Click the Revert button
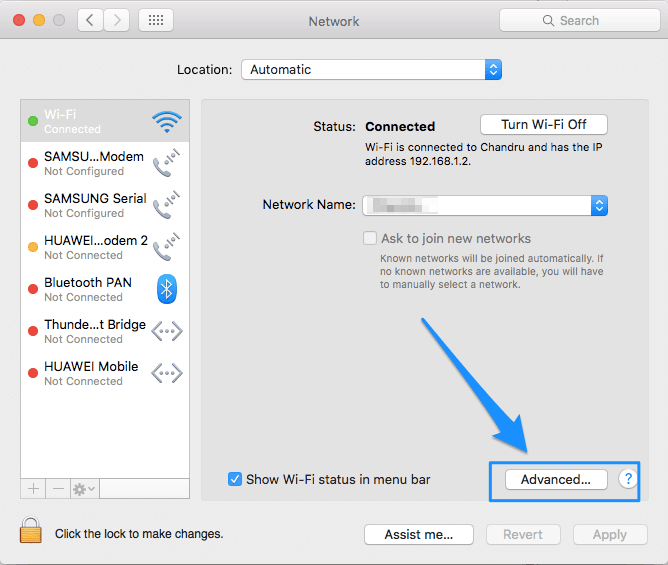Viewport: 668px width, 565px height. [523, 534]
